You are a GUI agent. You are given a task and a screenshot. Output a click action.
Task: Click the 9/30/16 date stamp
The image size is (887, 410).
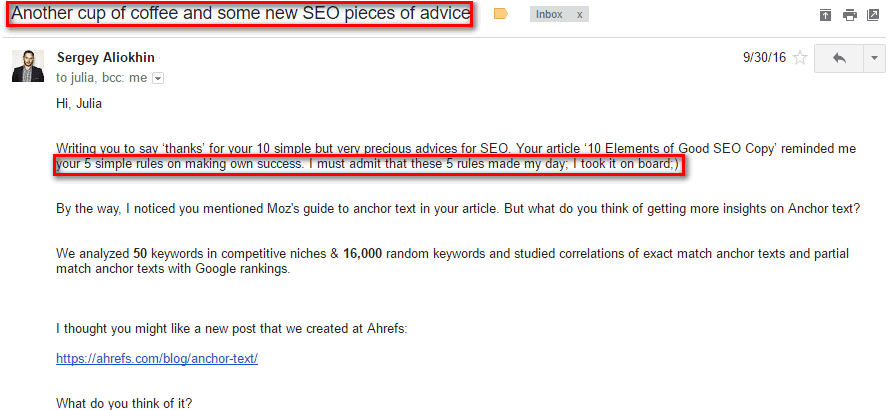(x=764, y=58)
